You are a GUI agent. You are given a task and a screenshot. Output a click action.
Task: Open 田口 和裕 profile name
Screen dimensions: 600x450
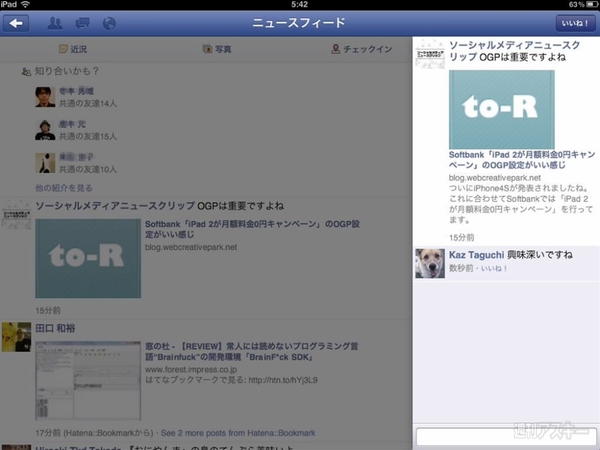point(55,328)
